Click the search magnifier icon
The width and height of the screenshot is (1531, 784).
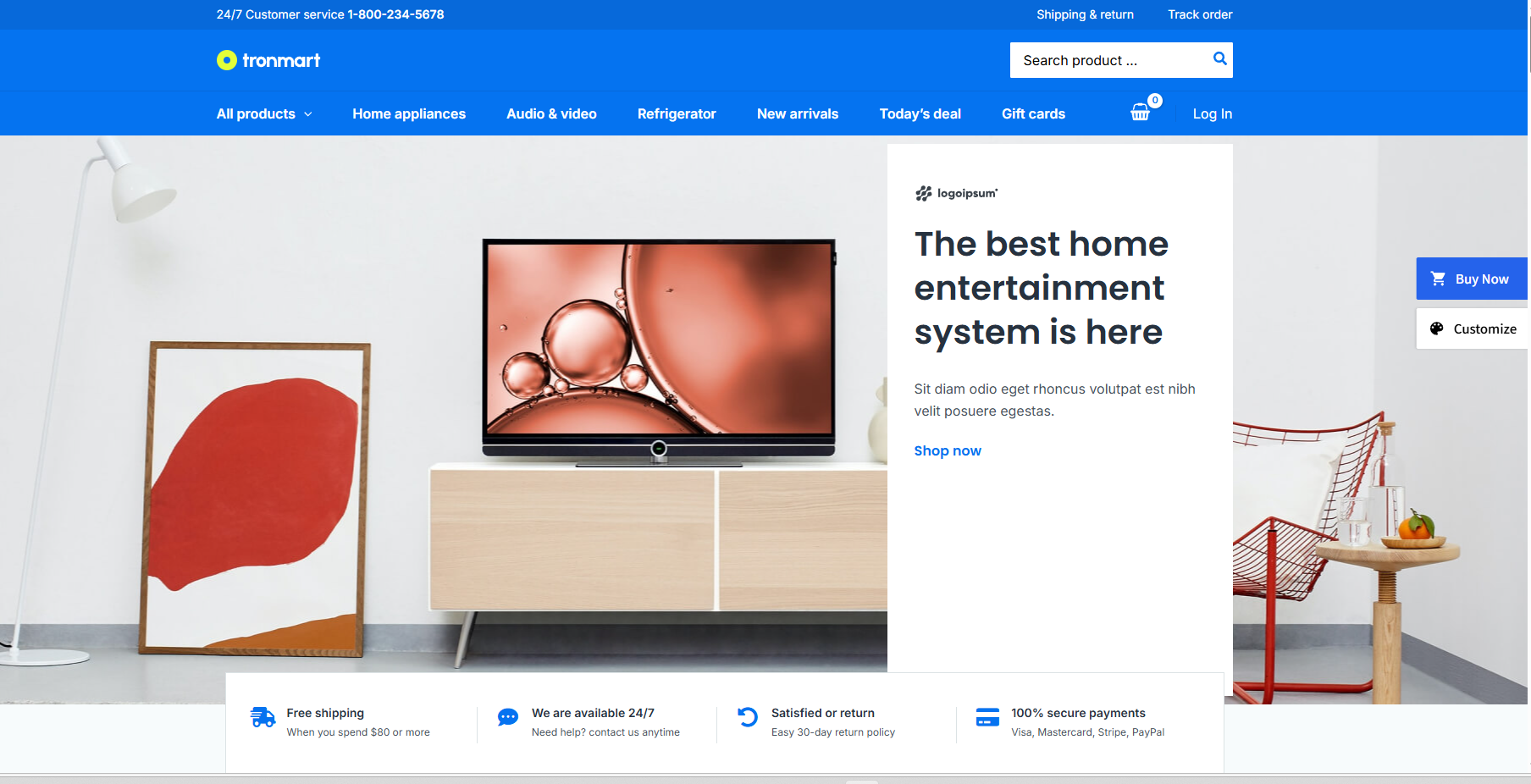point(1219,59)
